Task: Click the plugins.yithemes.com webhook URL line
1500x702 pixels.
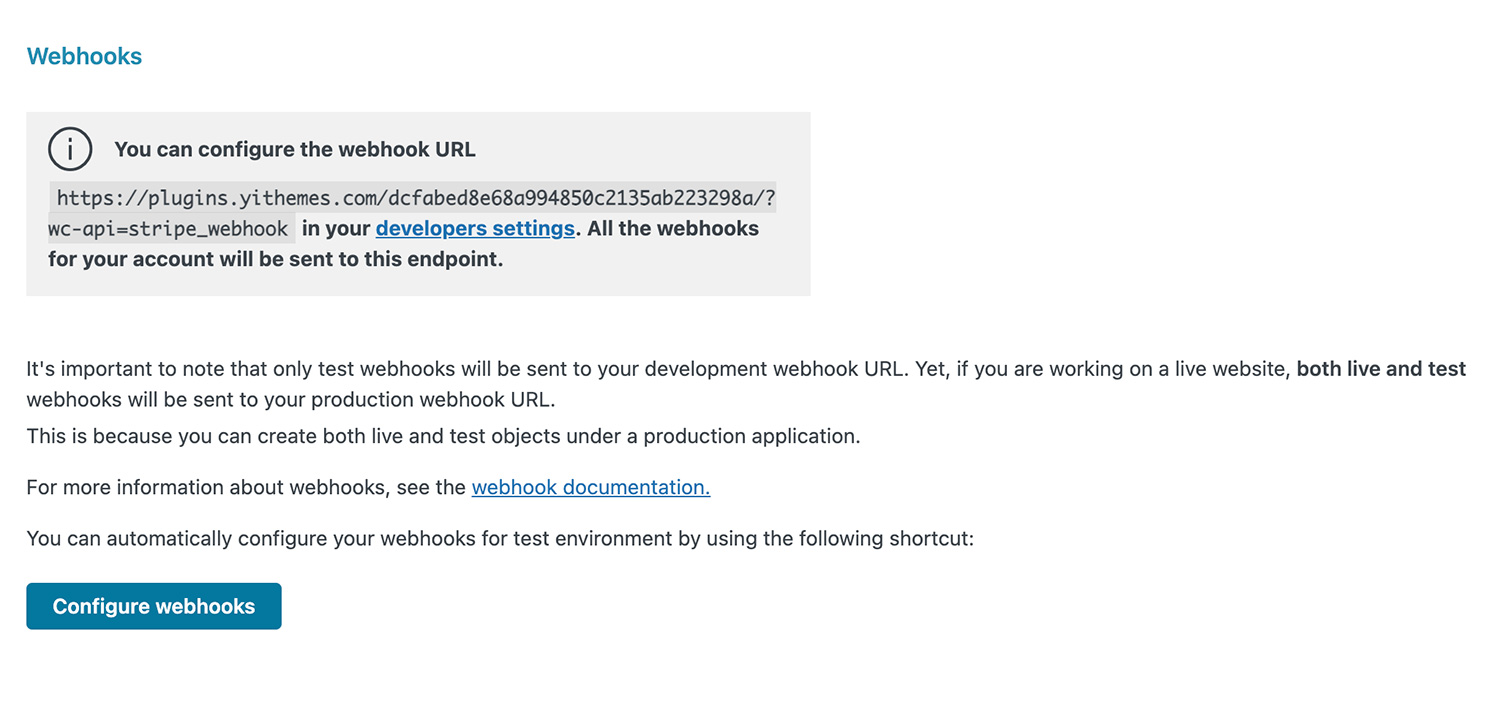Action: coord(415,198)
